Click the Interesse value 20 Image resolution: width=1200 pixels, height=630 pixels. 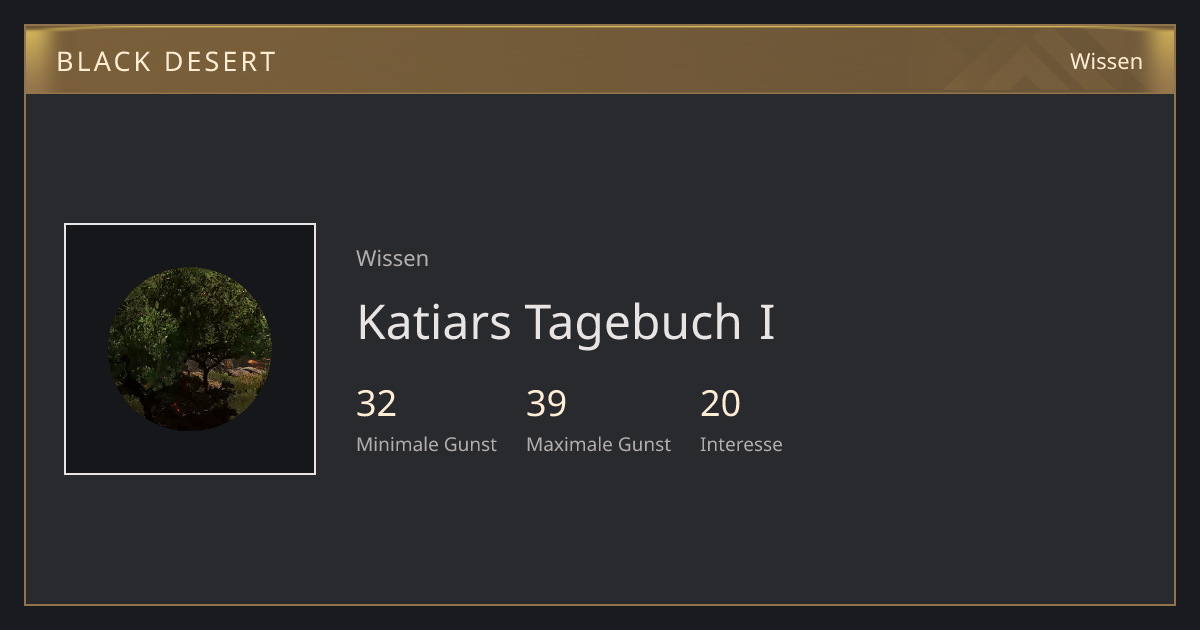coord(720,403)
